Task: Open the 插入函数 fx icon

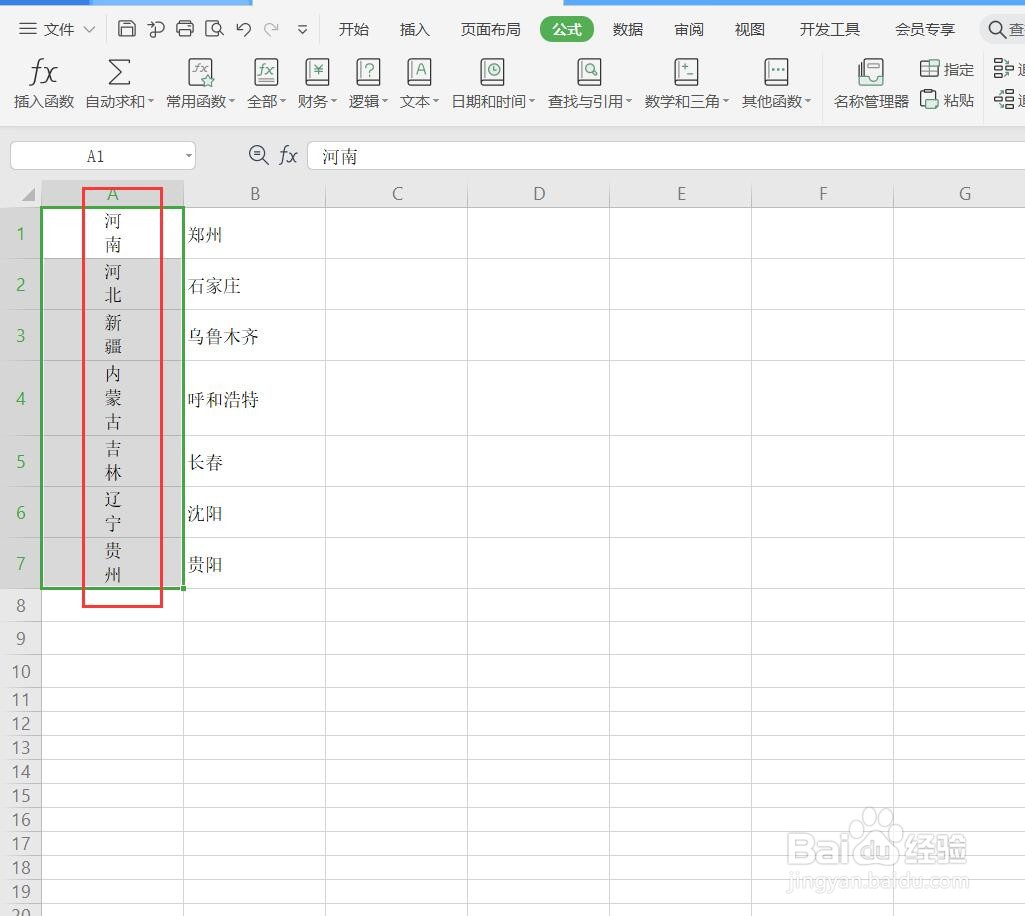Action: [44, 72]
